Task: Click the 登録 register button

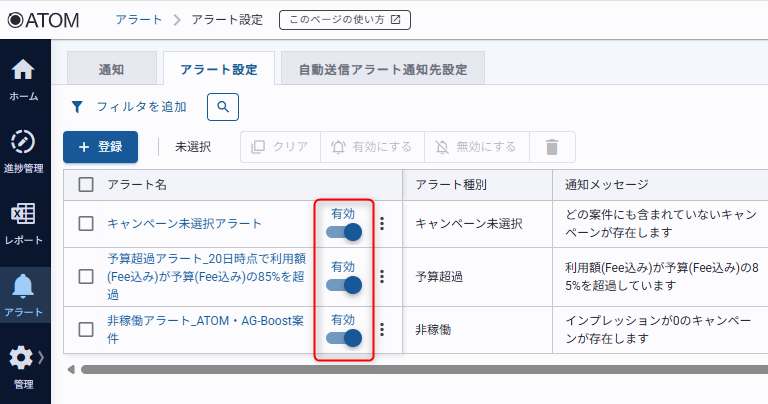Action: tap(100, 147)
